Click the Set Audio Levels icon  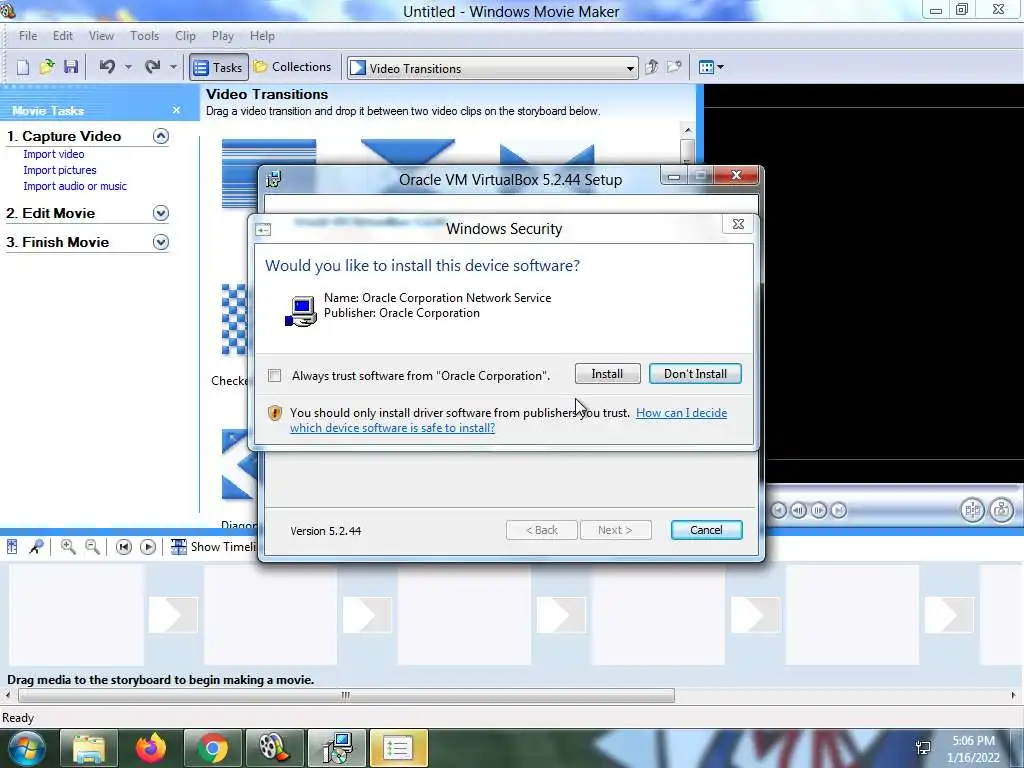click(12, 547)
